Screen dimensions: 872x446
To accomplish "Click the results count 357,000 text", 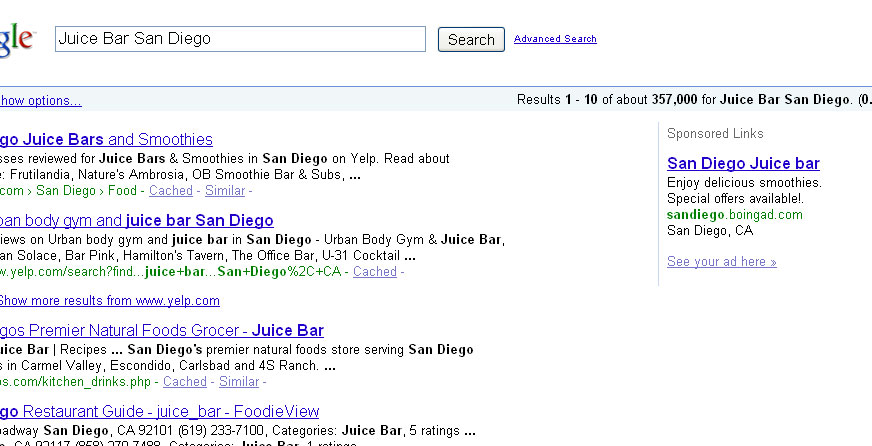I will point(674,100).
